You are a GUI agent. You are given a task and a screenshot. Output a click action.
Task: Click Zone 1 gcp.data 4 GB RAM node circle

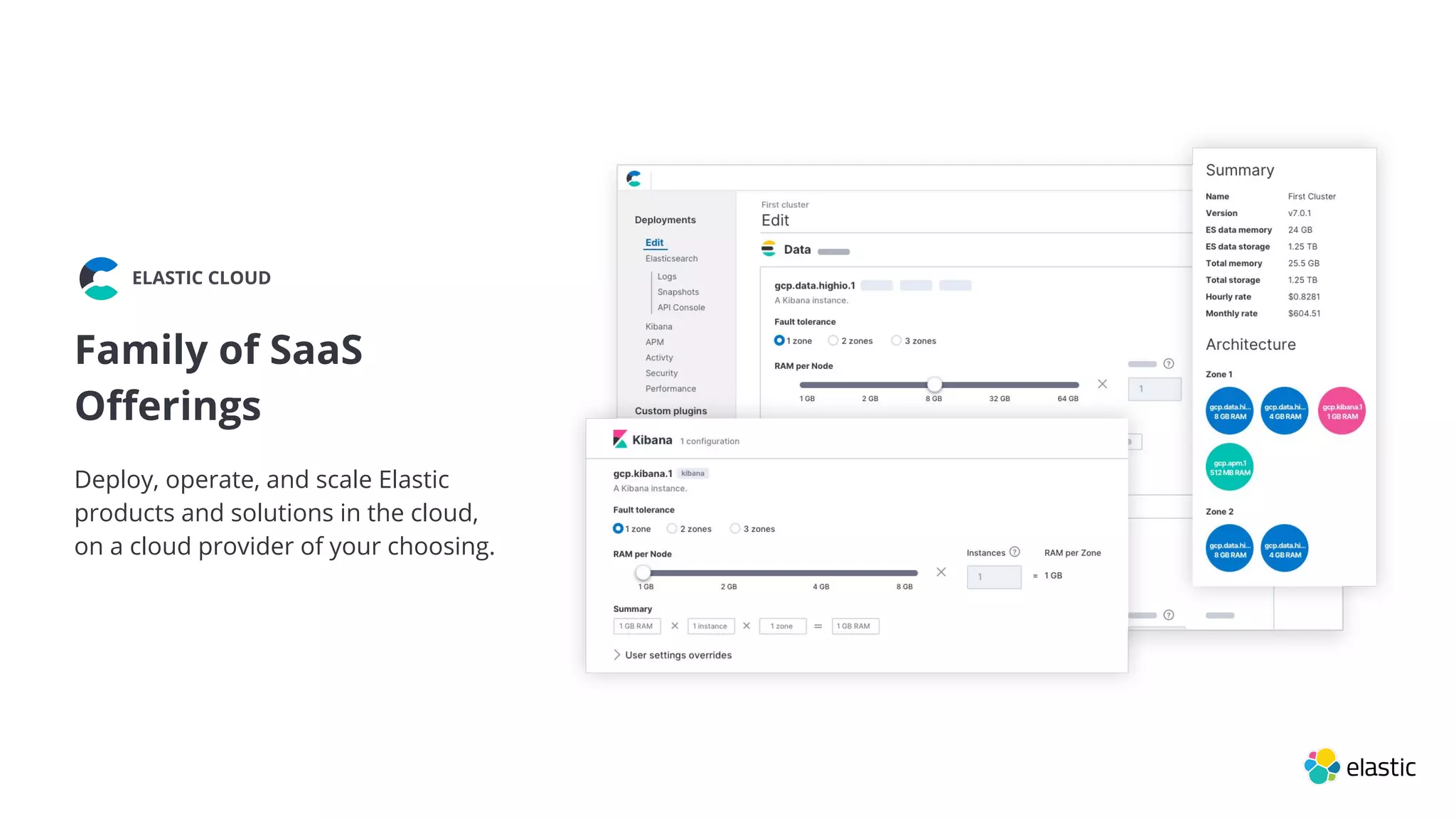(1285, 411)
